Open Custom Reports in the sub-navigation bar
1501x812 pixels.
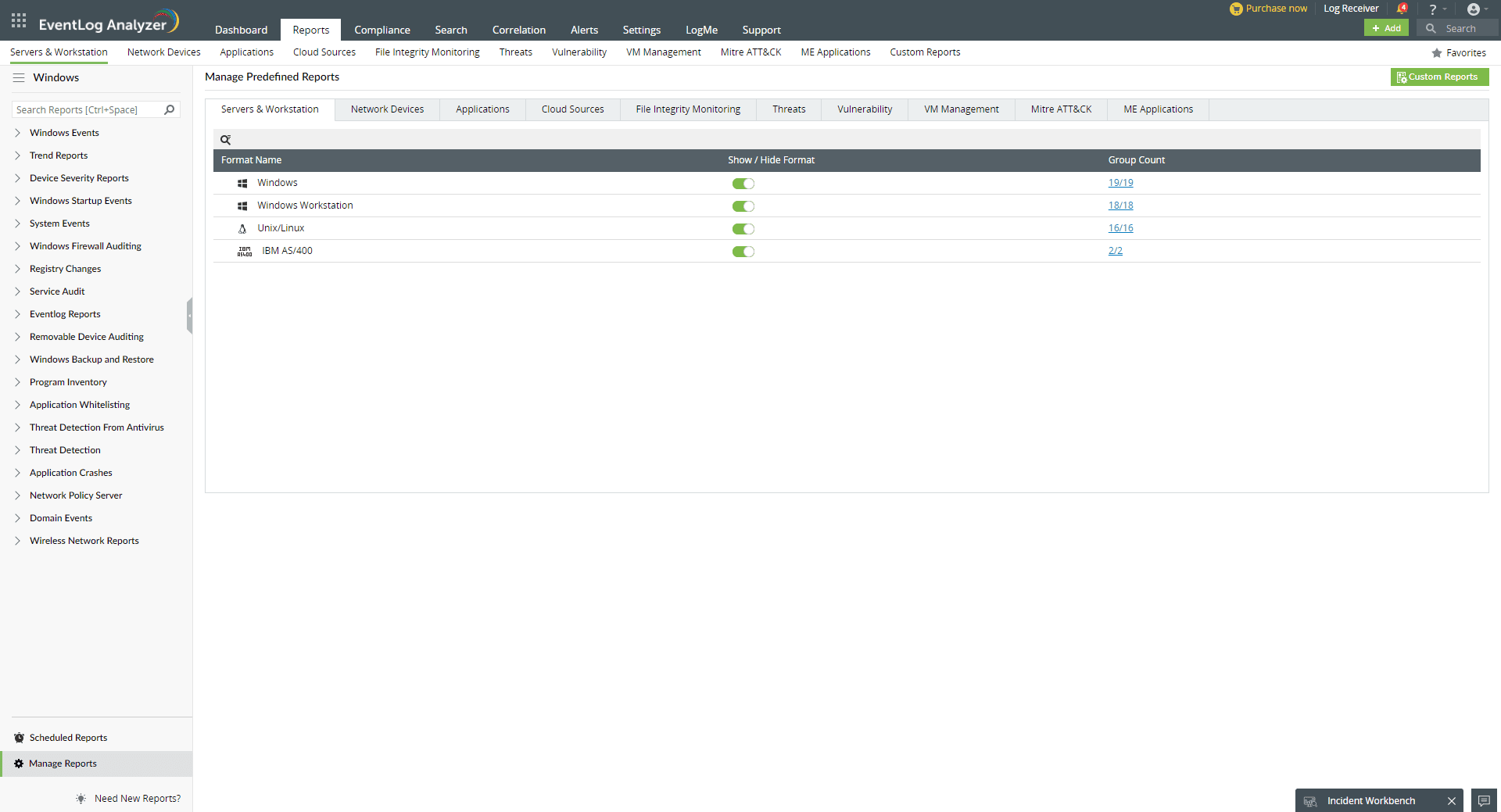click(925, 52)
